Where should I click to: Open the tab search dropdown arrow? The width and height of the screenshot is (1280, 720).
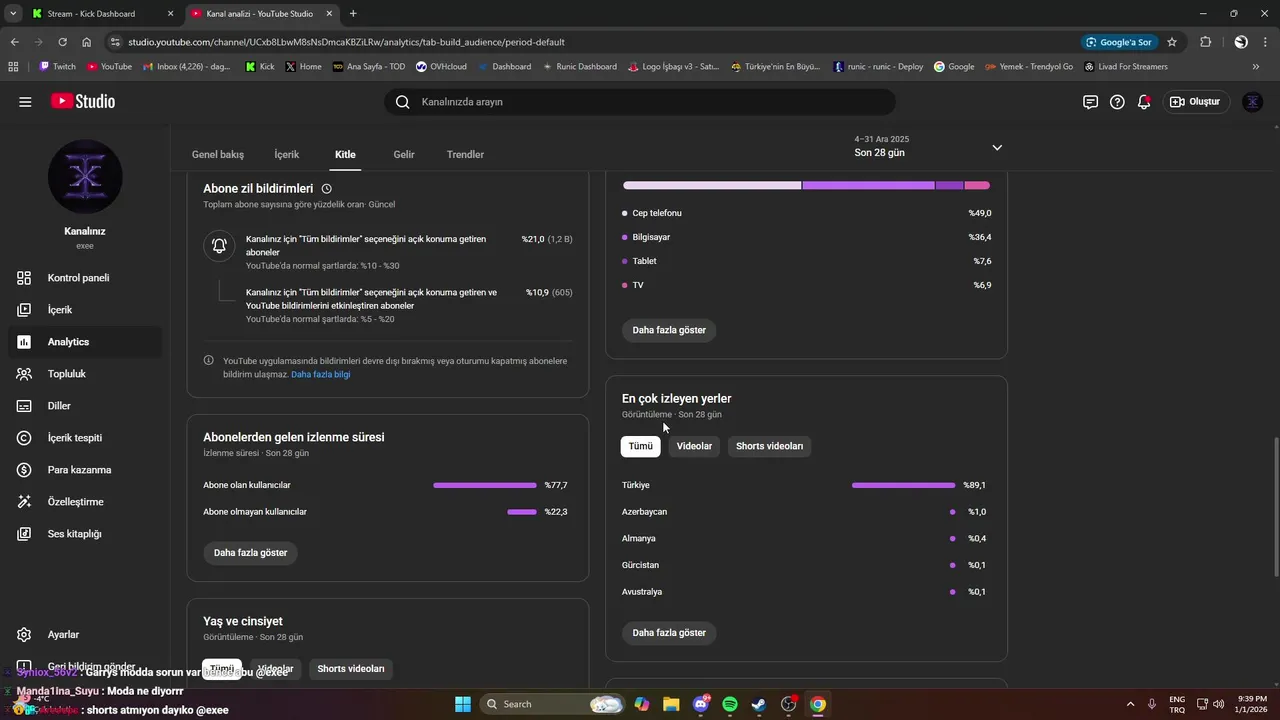point(13,14)
